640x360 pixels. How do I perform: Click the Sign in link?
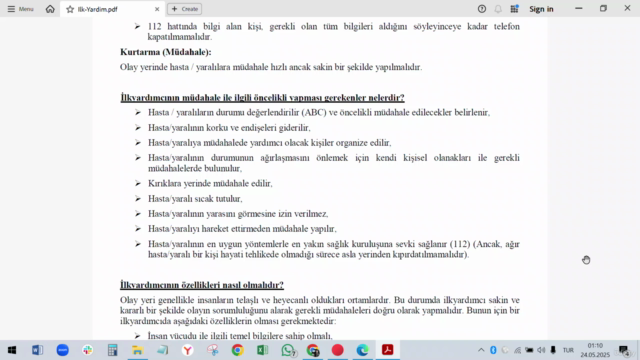click(x=541, y=9)
